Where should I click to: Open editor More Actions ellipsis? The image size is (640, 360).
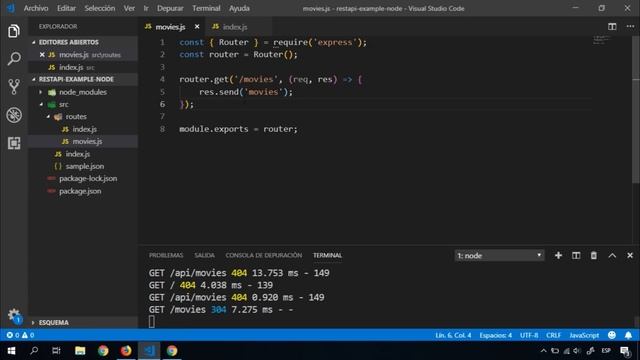pyautogui.click(x=630, y=27)
